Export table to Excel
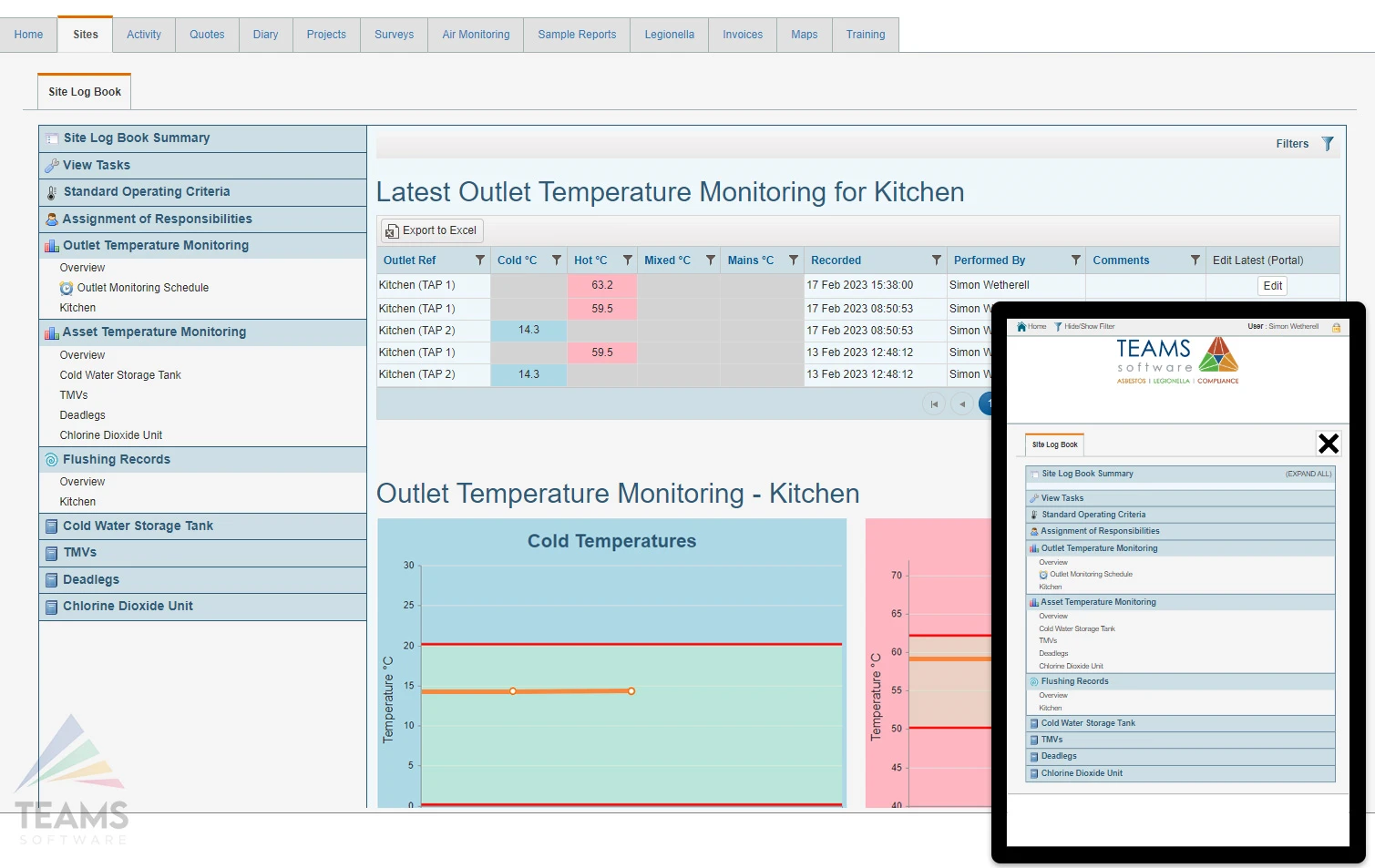This screenshot has width=1375, height=868. tap(431, 230)
